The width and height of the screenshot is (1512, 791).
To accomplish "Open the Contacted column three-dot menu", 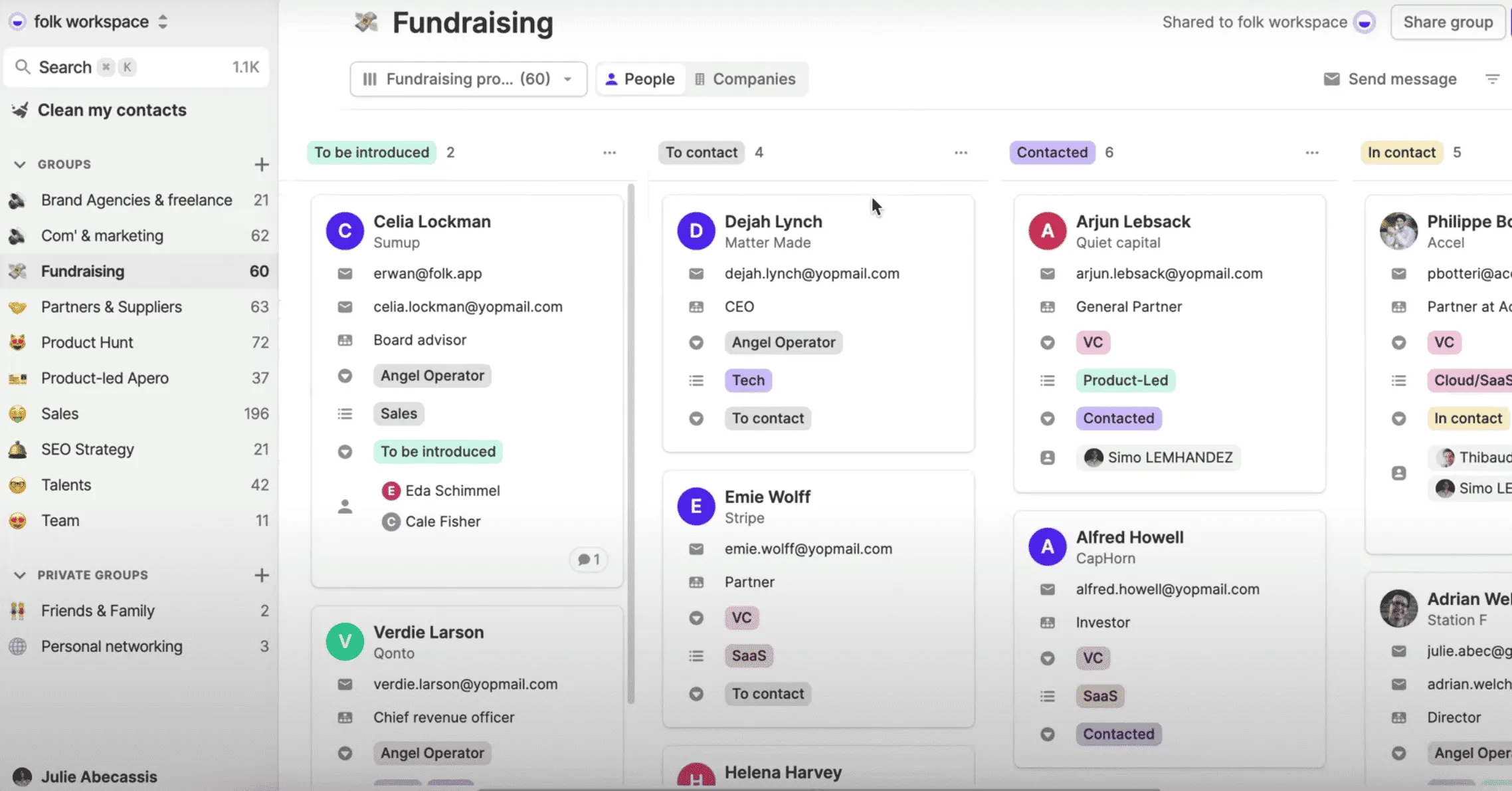I will [1312, 153].
